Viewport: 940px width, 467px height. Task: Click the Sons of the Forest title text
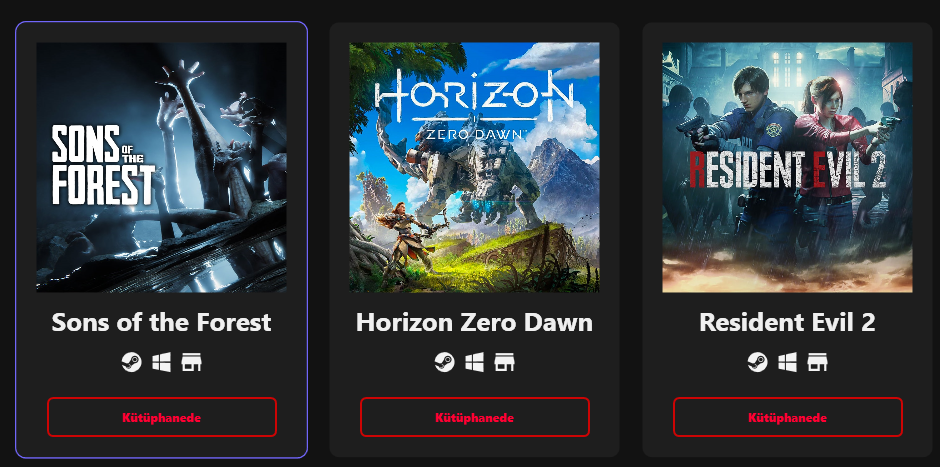(x=161, y=323)
